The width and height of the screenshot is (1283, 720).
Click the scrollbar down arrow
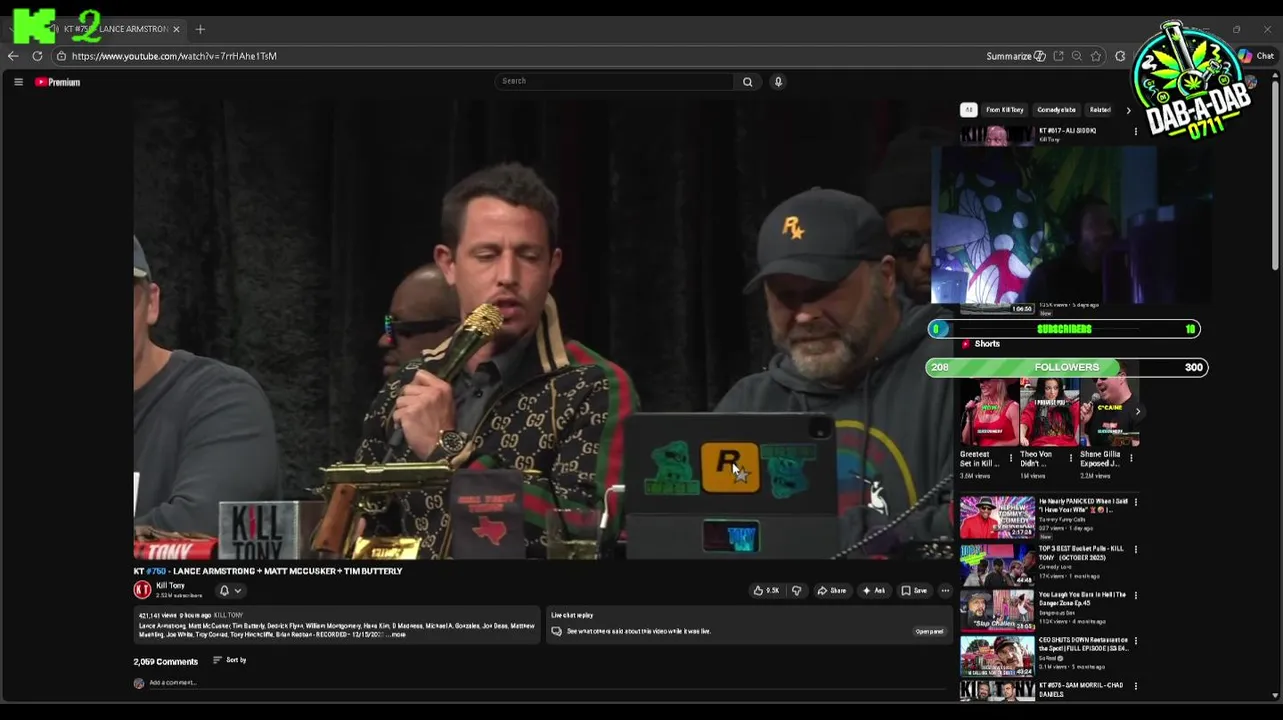click(1274, 695)
